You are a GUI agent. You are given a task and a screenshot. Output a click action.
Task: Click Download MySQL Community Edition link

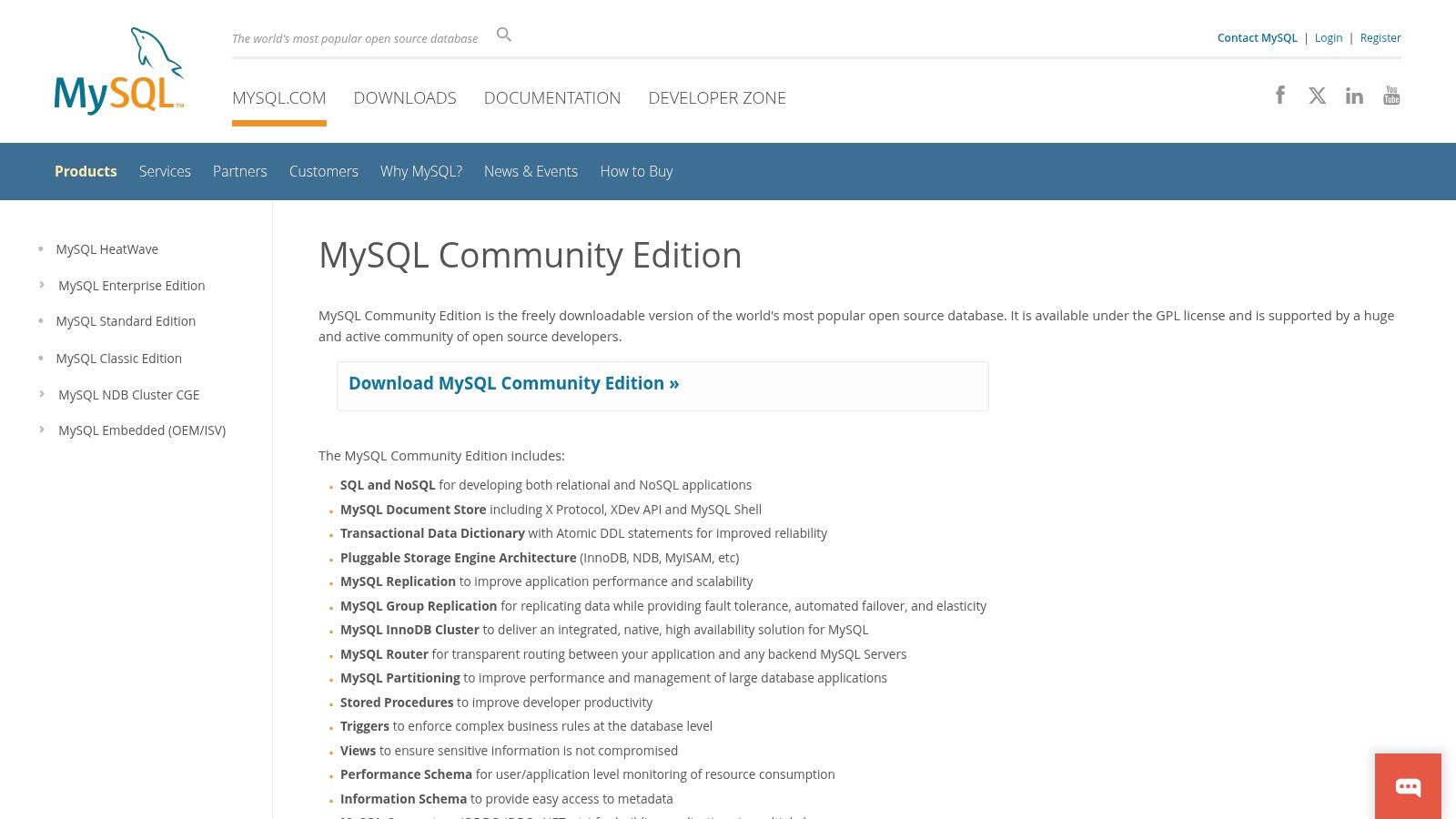[513, 384]
